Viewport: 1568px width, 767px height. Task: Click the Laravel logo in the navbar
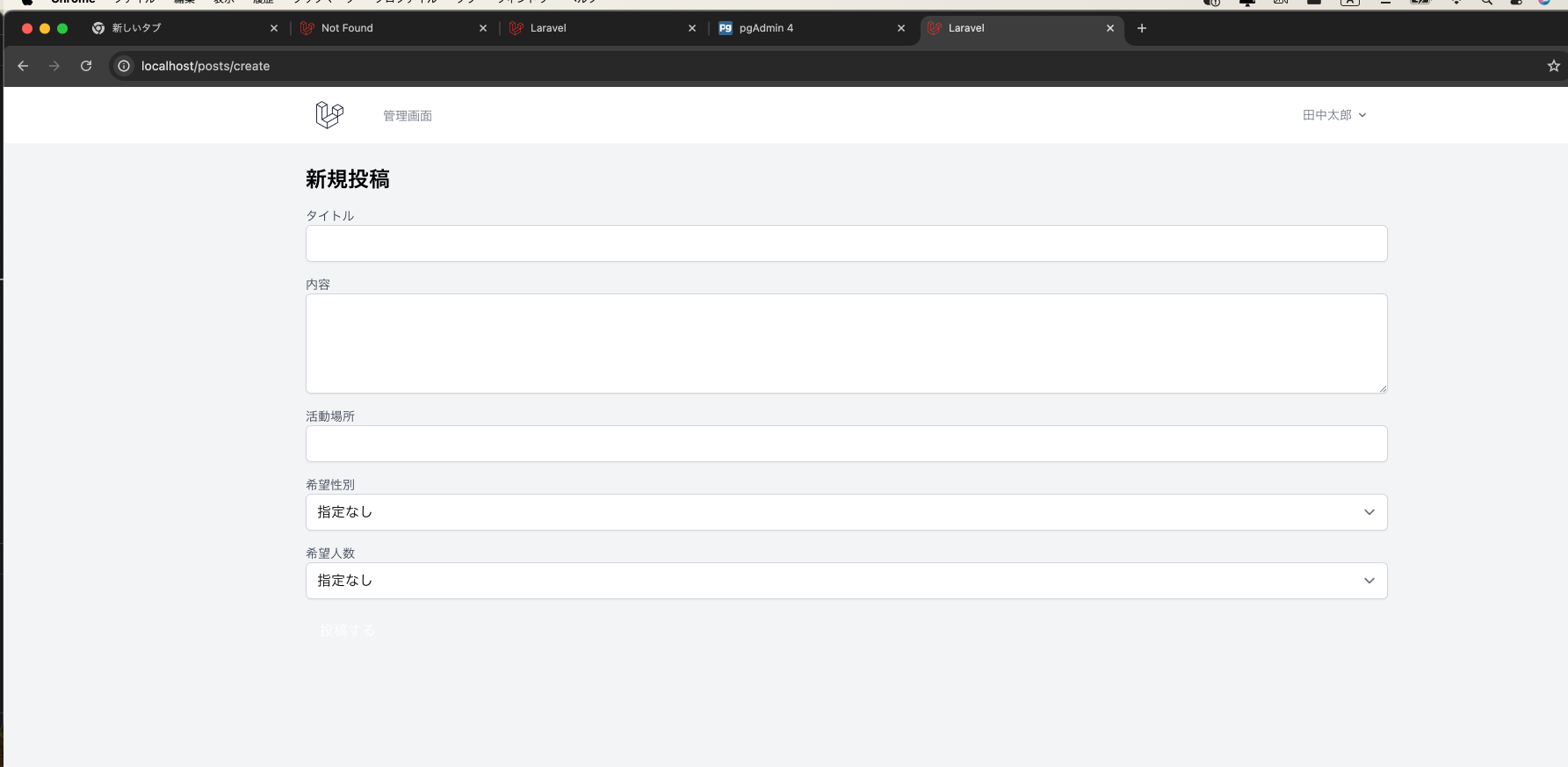(x=329, y=115)
